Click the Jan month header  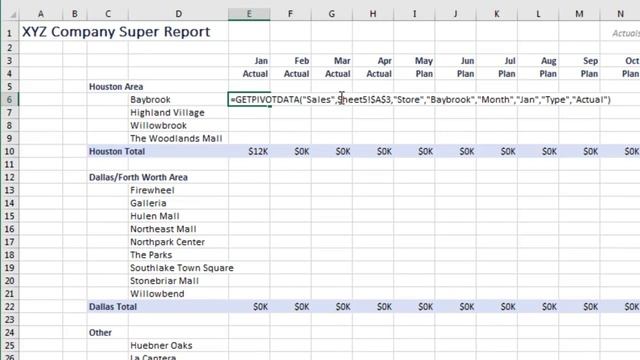click(261, 61)
